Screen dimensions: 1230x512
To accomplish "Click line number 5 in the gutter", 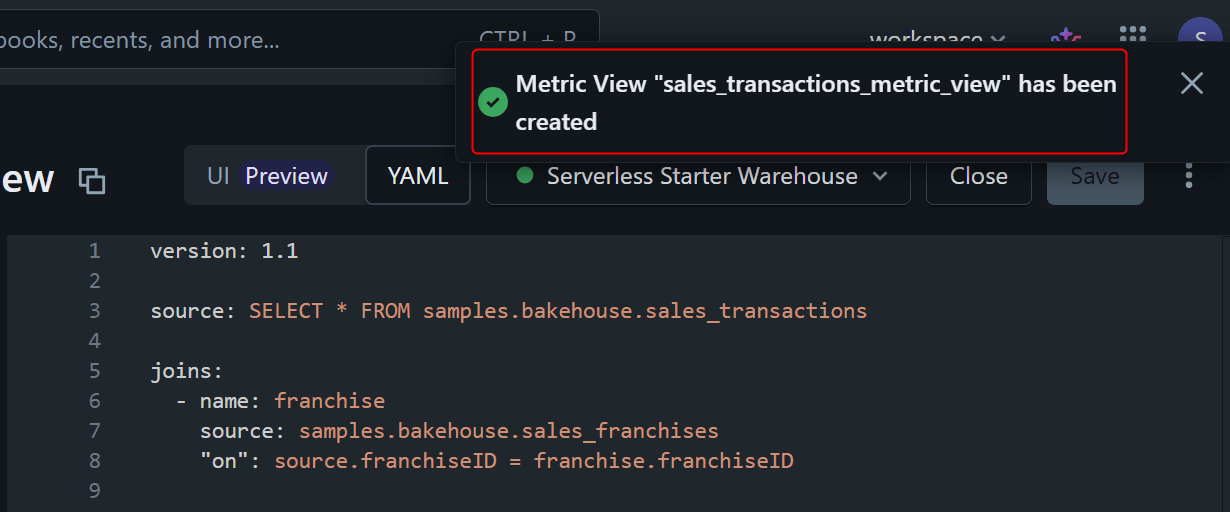I will tap(95, 371).
